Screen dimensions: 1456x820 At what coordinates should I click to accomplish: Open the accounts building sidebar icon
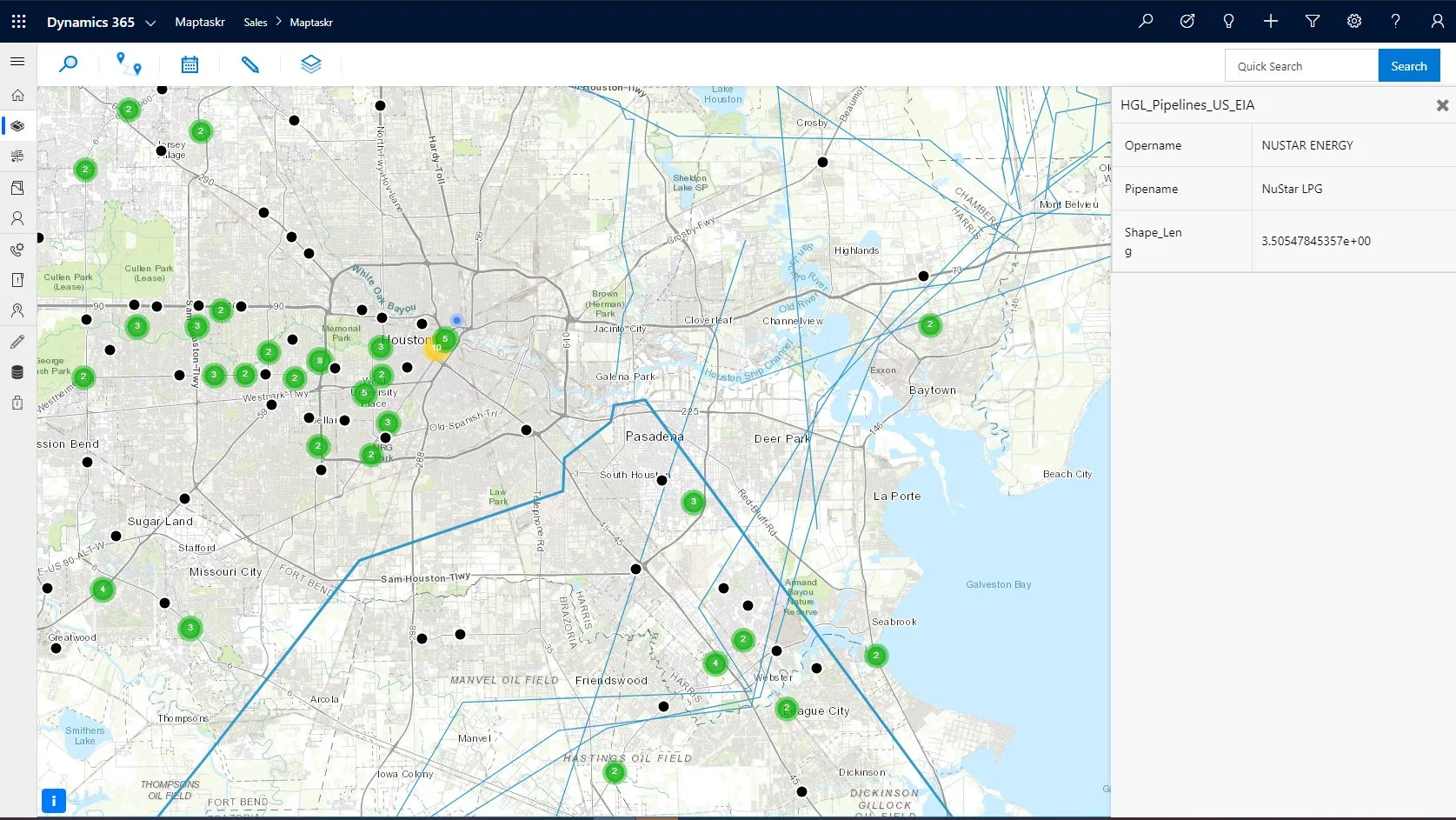[17, 188]
